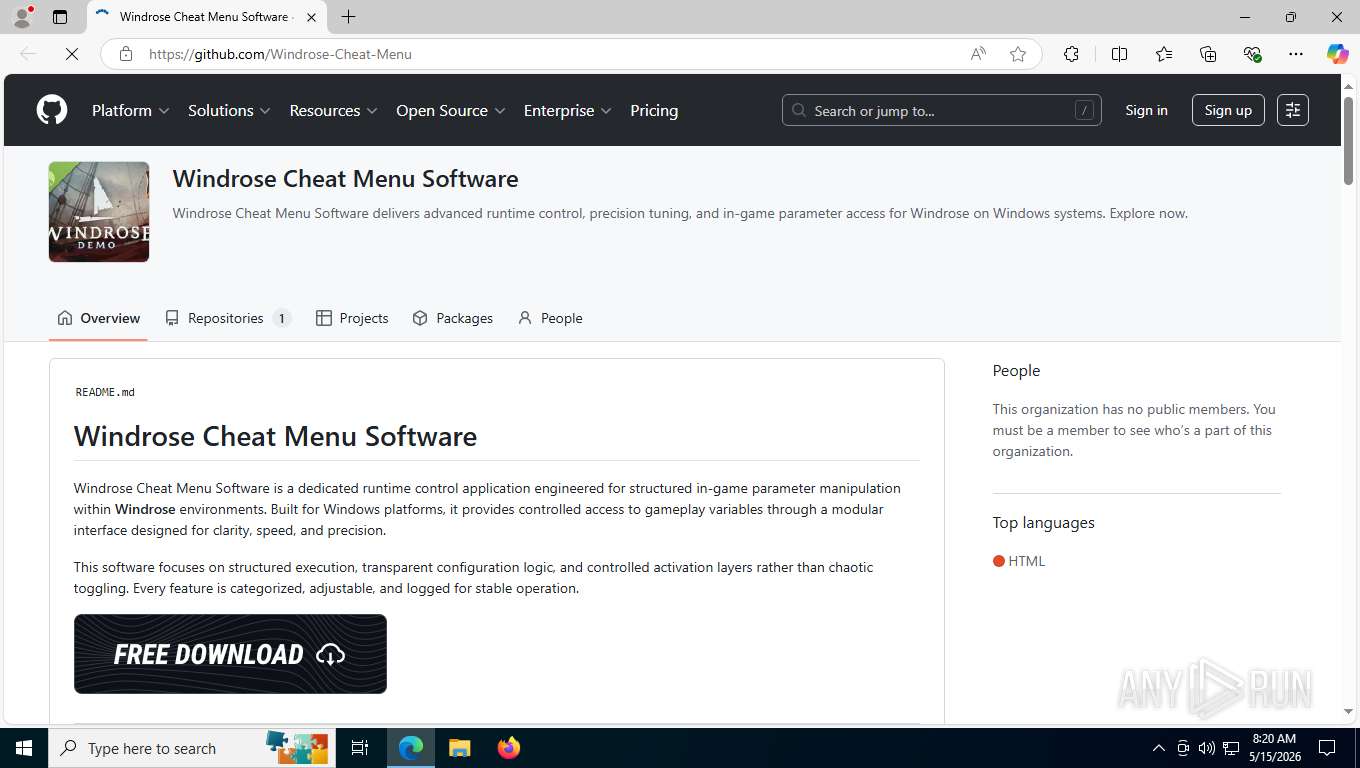Screen dimensions: 1360x768
Task: Open volume control in system tray
Action: pyautogui.click(x=1207, y=748)
